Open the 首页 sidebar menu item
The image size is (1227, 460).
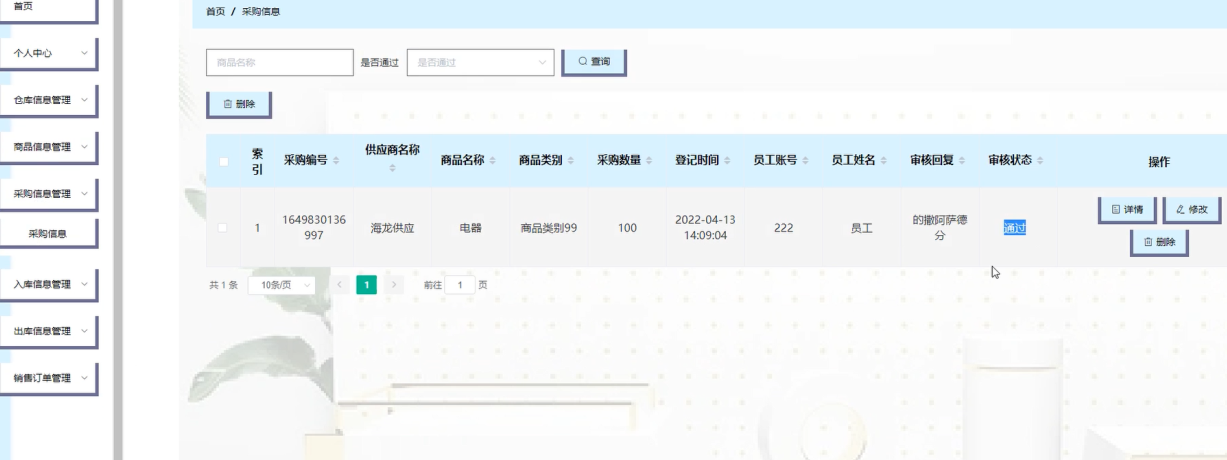[x=48, y=8]
